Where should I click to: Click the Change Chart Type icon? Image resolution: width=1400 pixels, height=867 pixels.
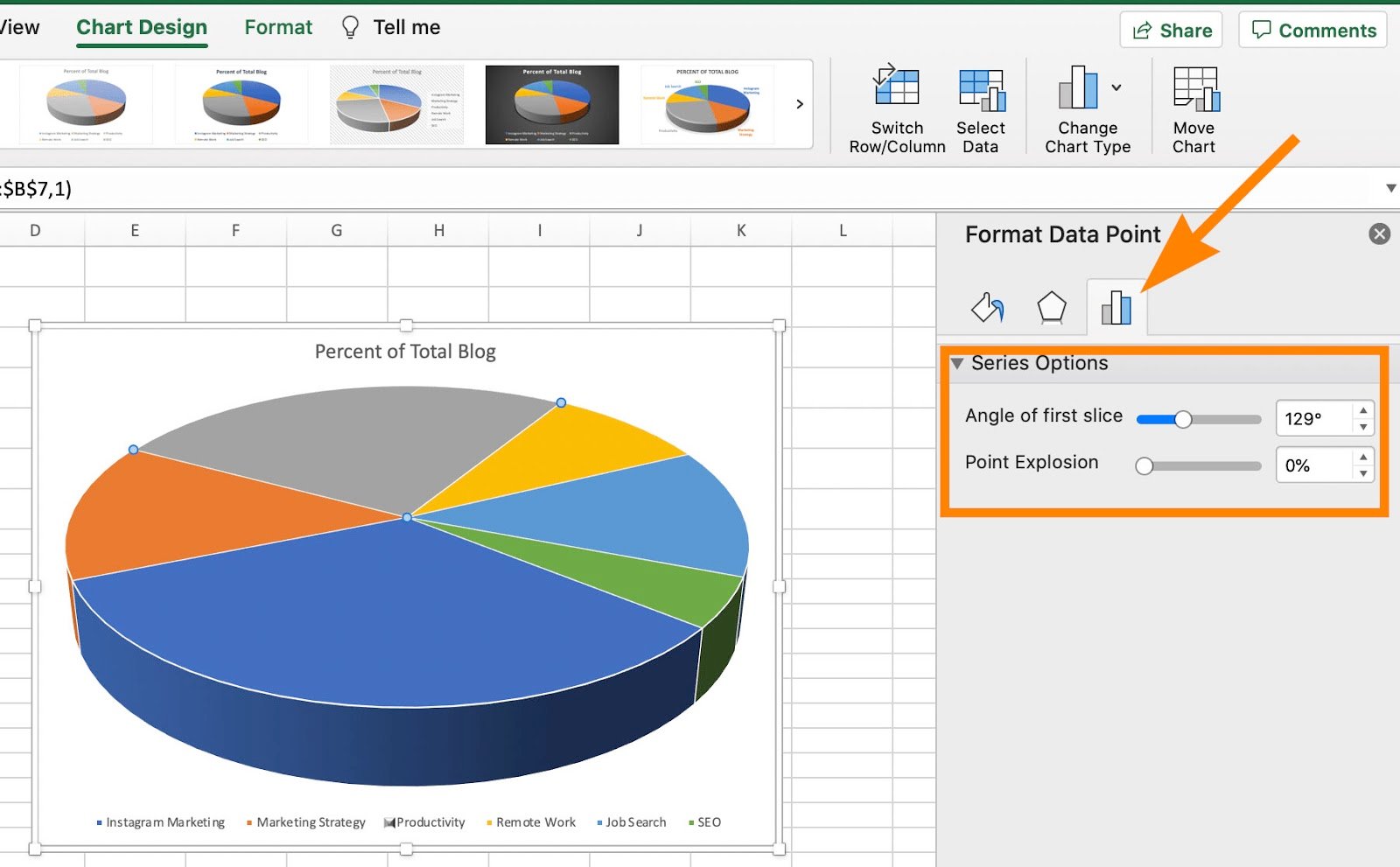1078,87
